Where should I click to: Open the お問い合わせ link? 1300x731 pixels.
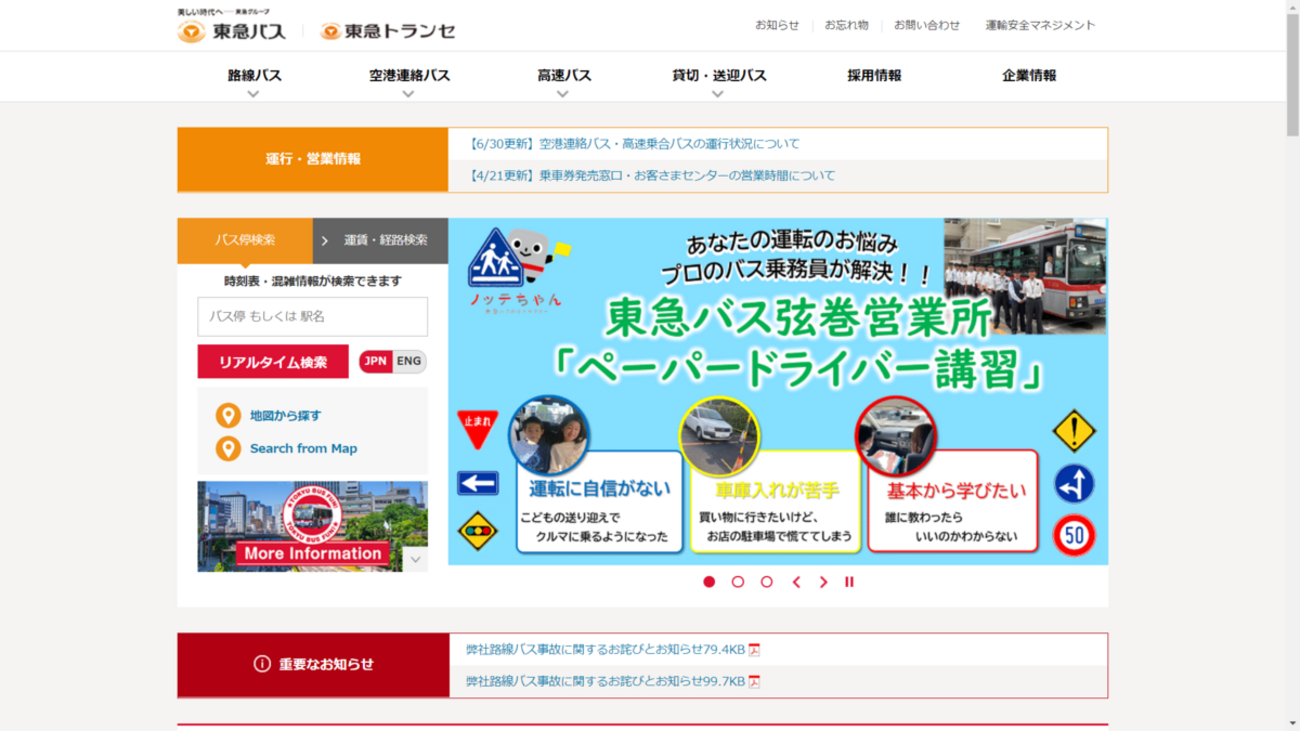[927, 25]
